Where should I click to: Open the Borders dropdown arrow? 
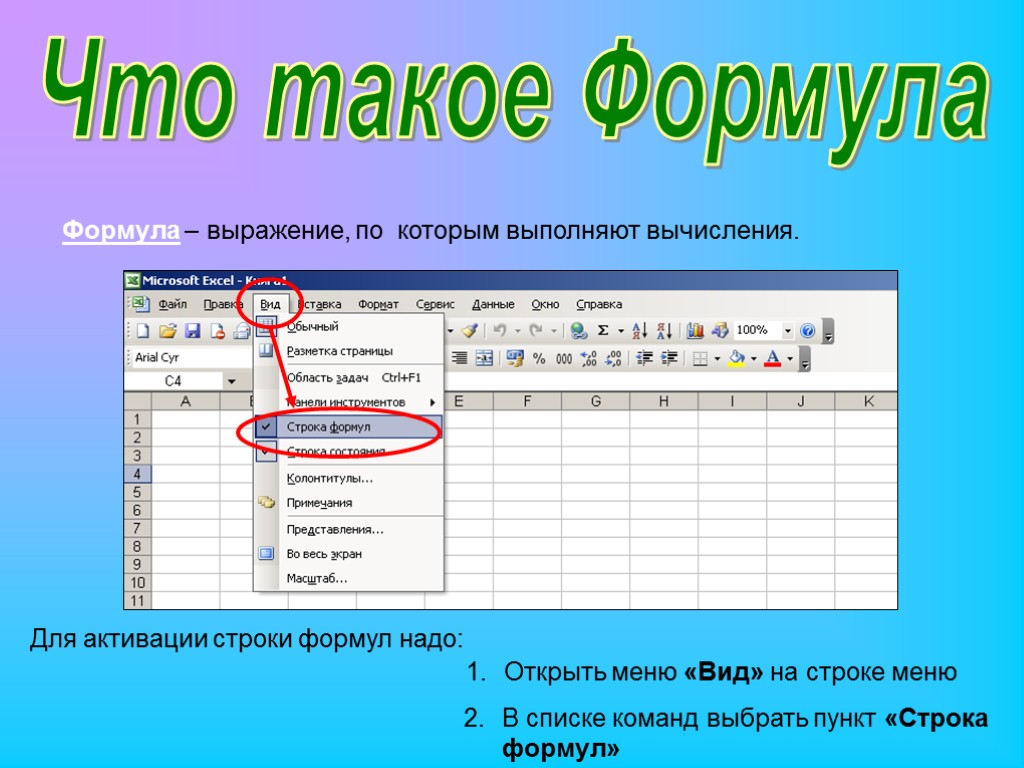(x=717, y=359)
